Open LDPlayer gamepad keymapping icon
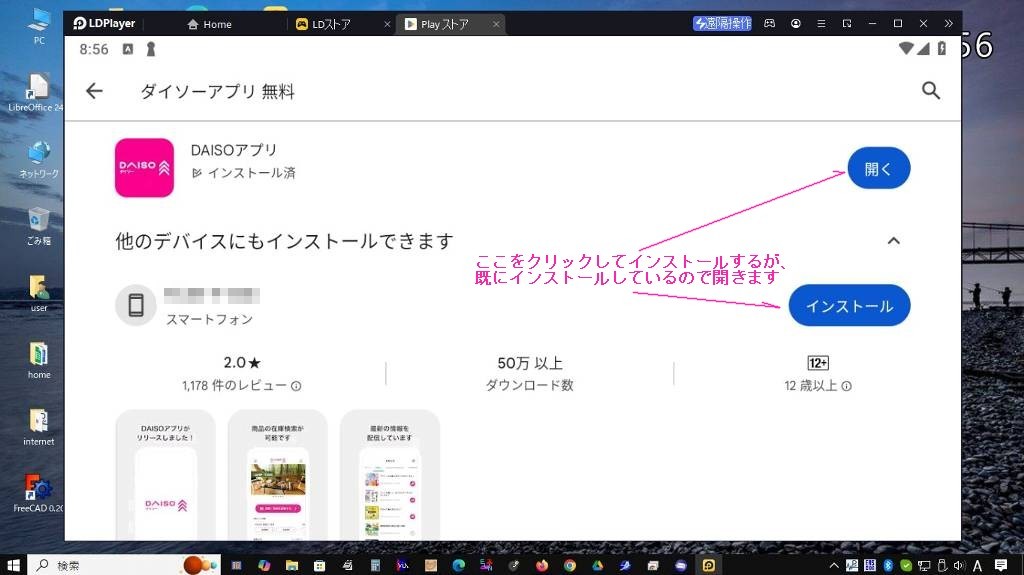The width and height of the screenshot is (1024, 575). (769, 23)
